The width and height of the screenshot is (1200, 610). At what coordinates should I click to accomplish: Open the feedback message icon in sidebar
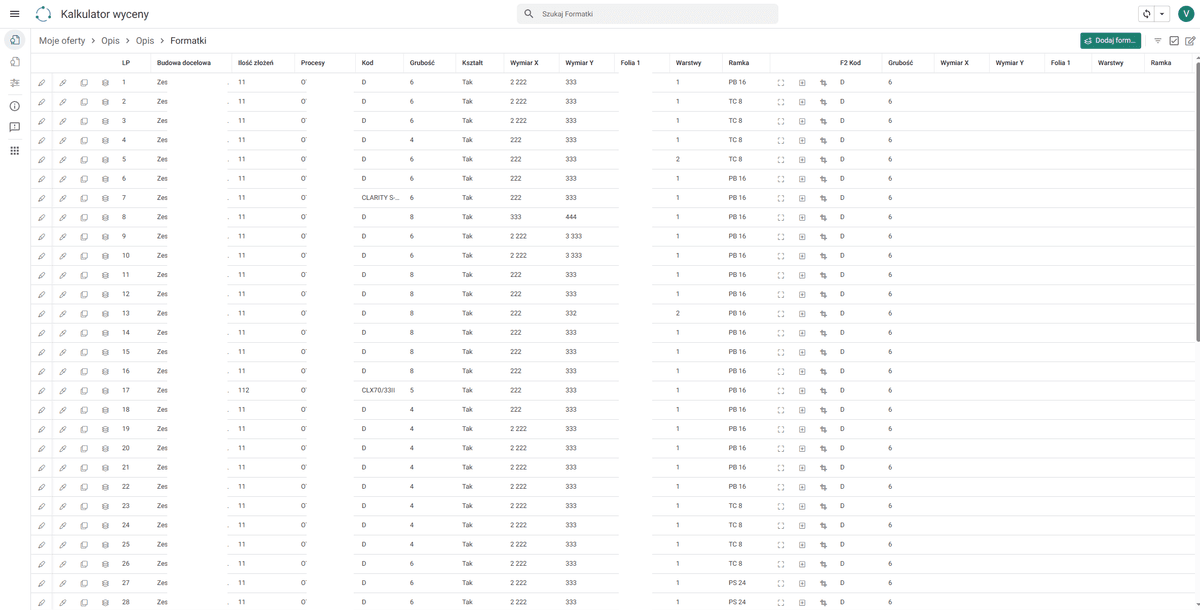14,128
